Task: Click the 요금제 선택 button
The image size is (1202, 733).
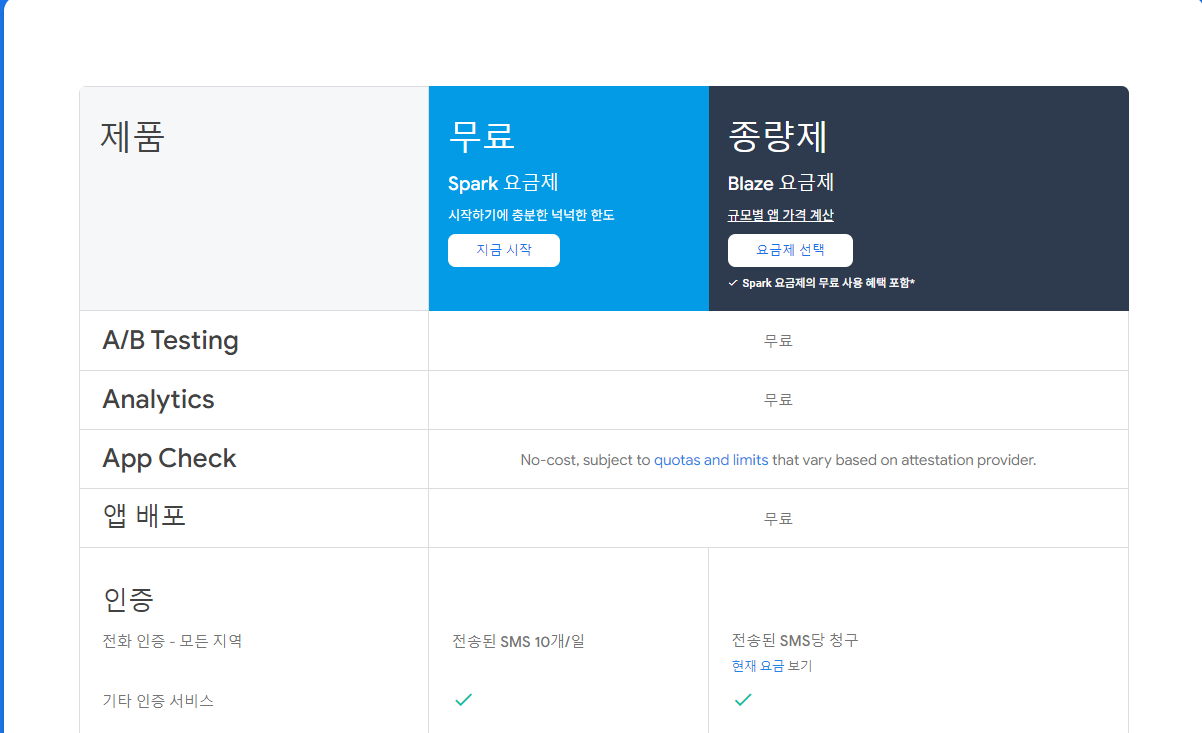Action: coord(790,250)
